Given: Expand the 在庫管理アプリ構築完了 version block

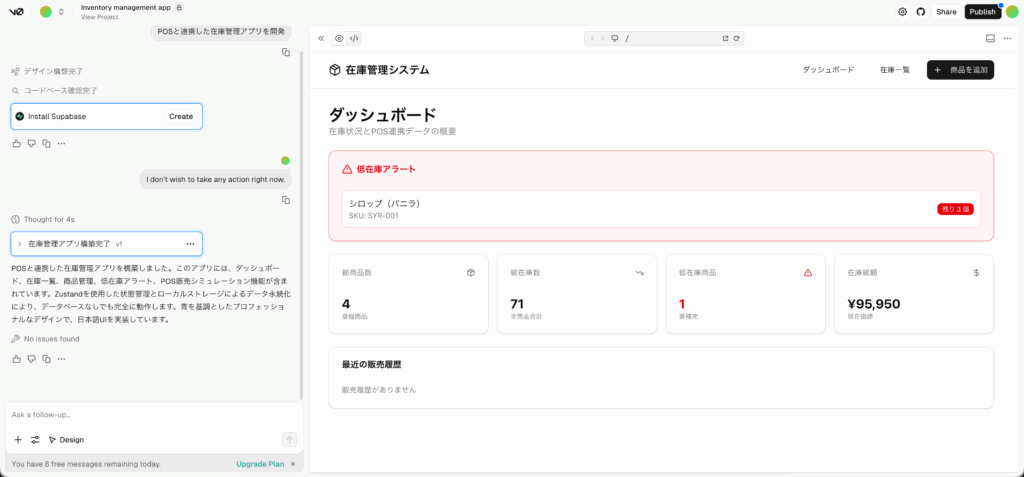Looking at the screenshot, I should tap(19, 243).
